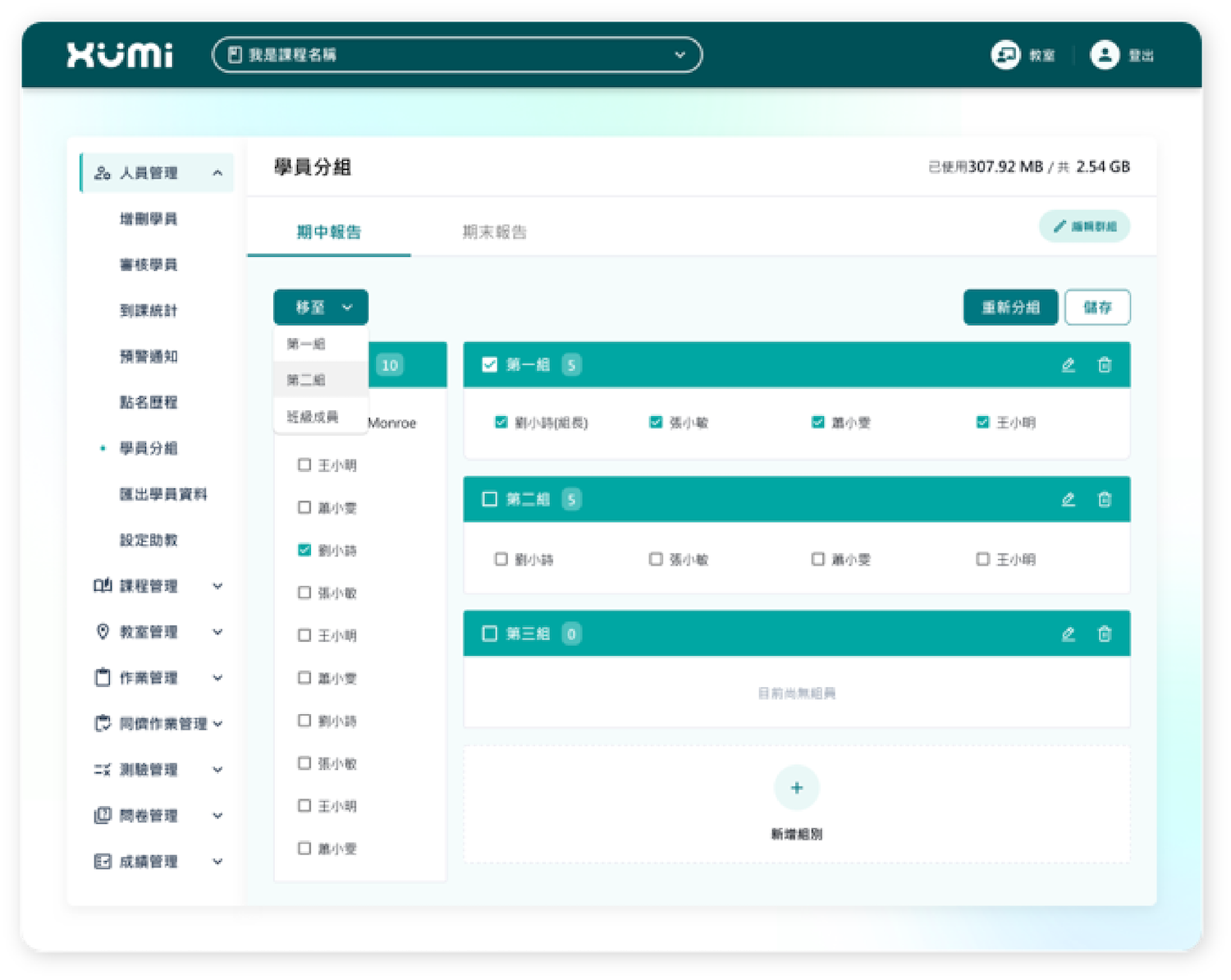The height and width of the screenshot is (980, 1231).
Task: Open the 我是課程名稱 course dropdown
Action: click(x=679, y=54)
